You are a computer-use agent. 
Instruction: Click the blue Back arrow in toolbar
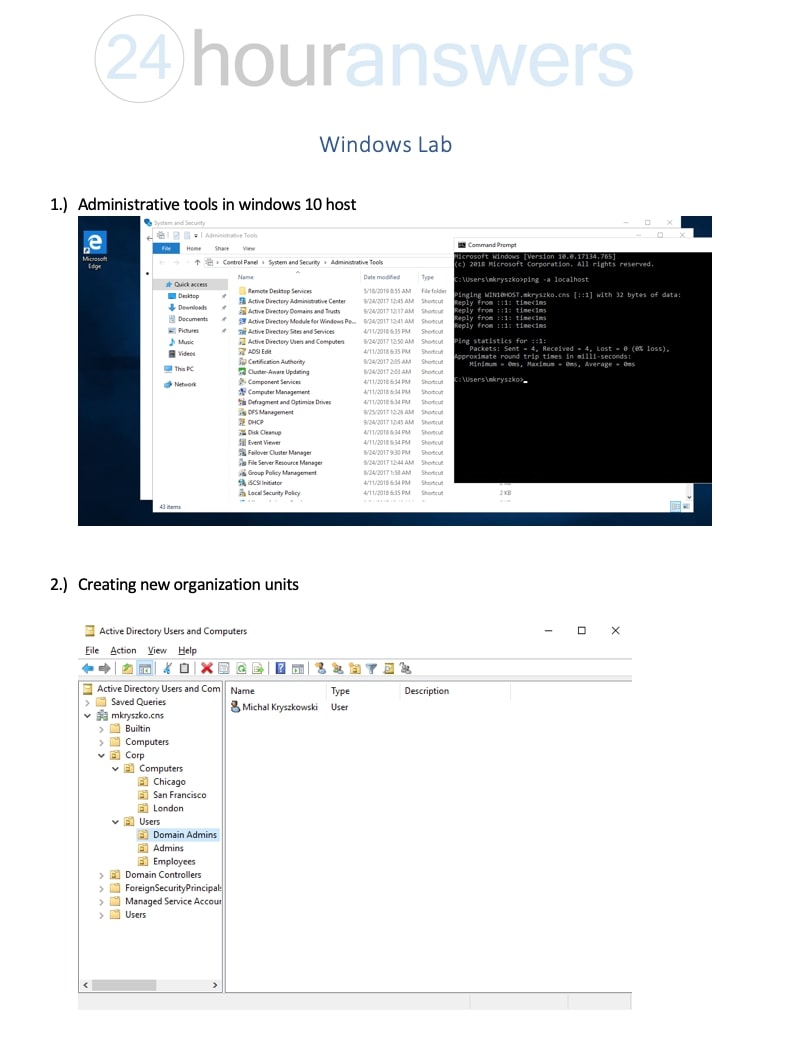click(88, 669)
